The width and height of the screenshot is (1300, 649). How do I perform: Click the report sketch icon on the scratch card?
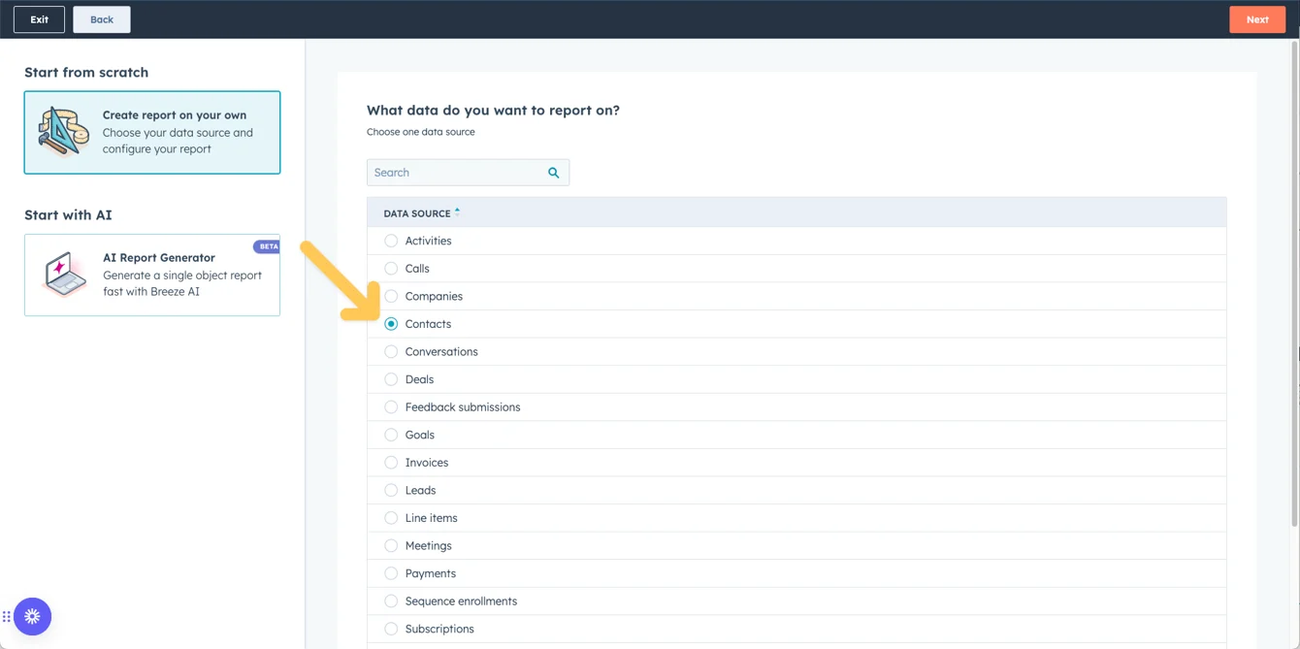coord(62,131)
